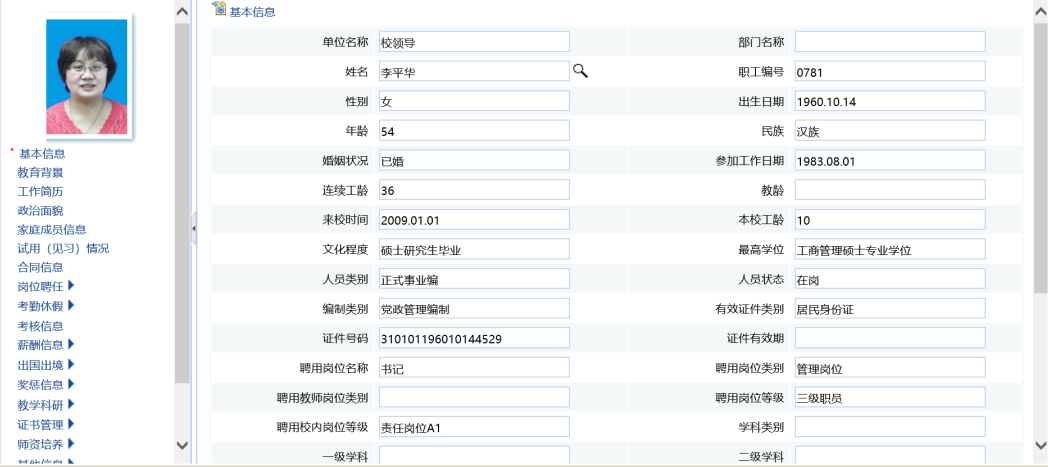Collapse the sidebar using the splitter handle
The image size is (1048, 467).
pyautogui.click(x=194, y=229)
